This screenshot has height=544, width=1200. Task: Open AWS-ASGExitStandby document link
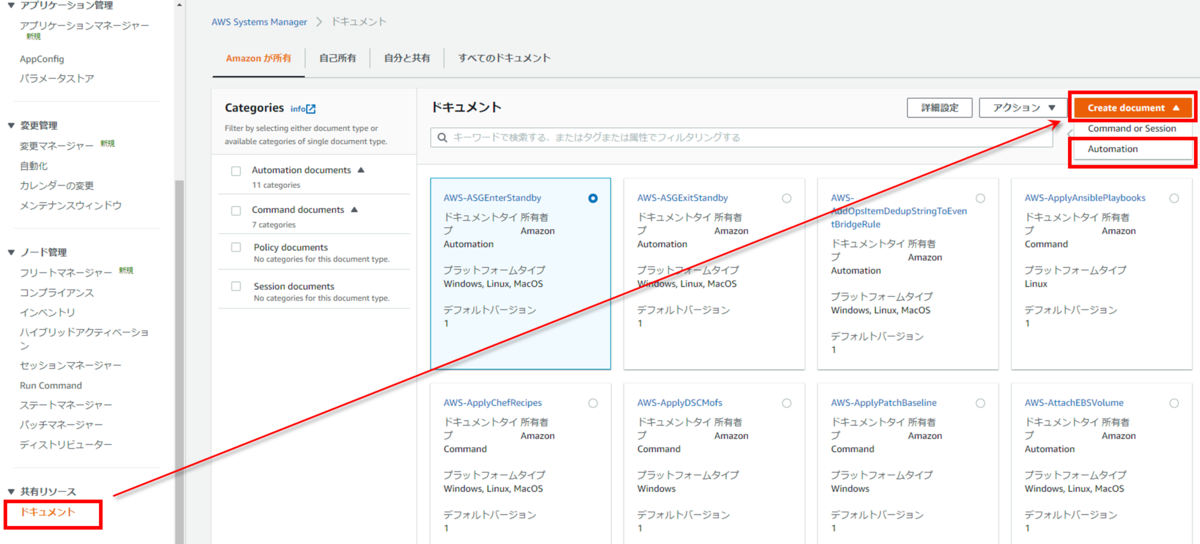point(682,198)
